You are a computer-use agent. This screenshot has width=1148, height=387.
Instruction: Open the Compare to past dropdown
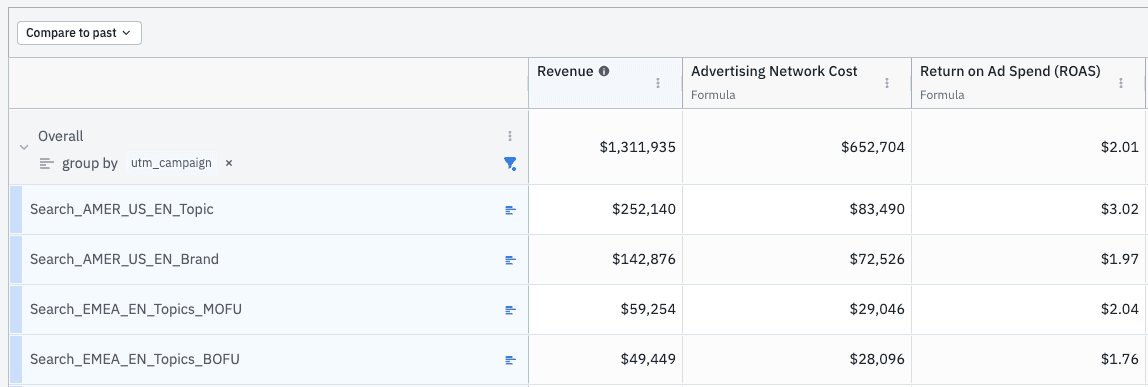point(79,33)
